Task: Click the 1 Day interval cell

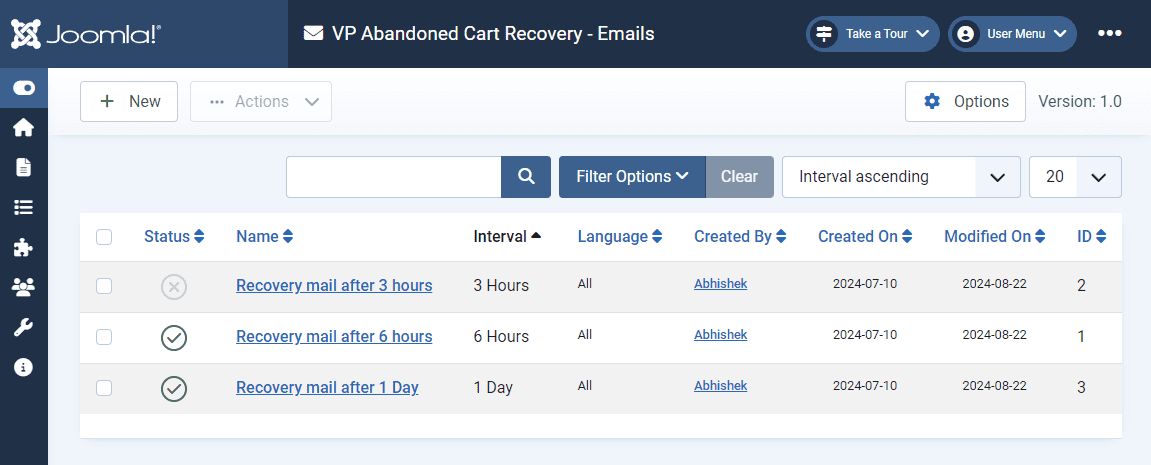Action: point(493,387)
